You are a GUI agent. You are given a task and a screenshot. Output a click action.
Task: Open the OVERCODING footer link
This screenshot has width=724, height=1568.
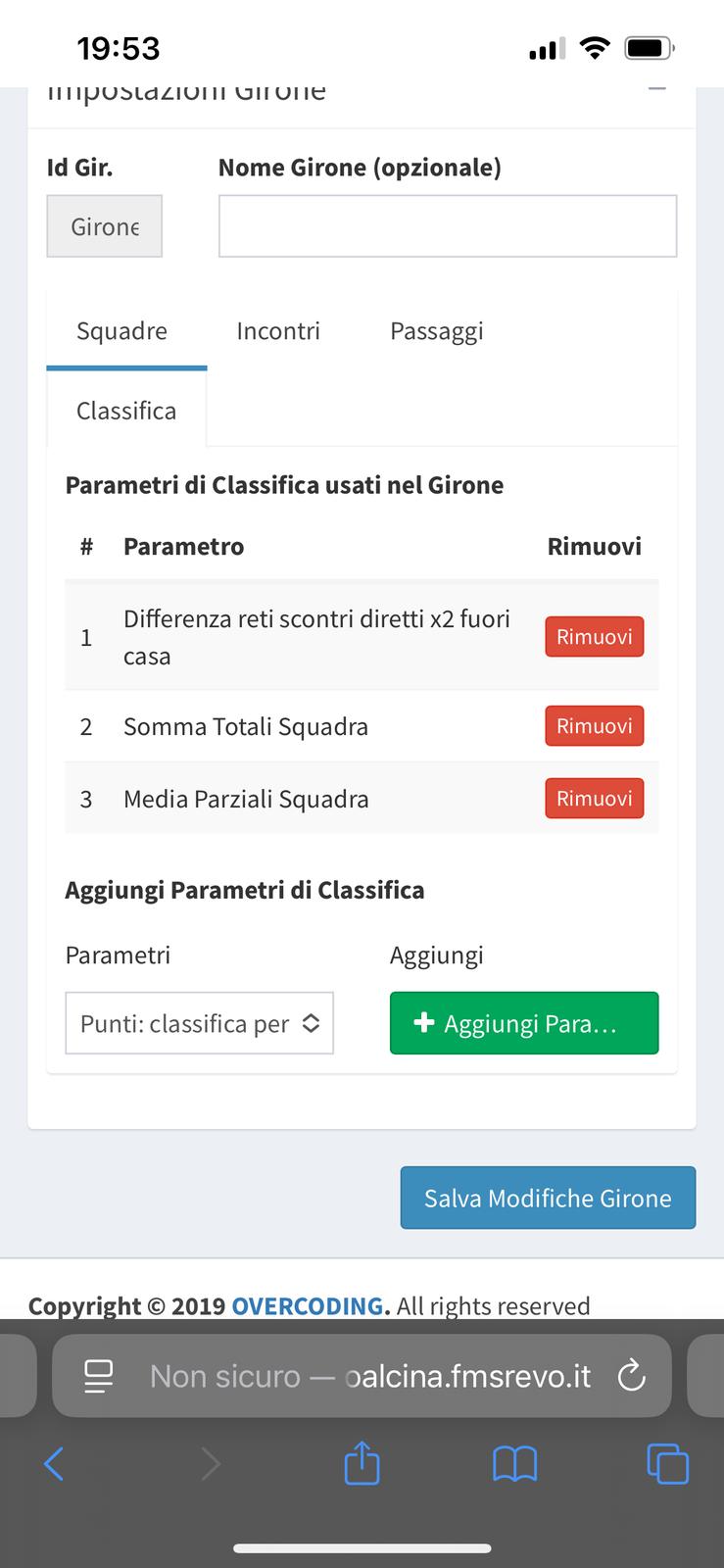pos(308,1306)
